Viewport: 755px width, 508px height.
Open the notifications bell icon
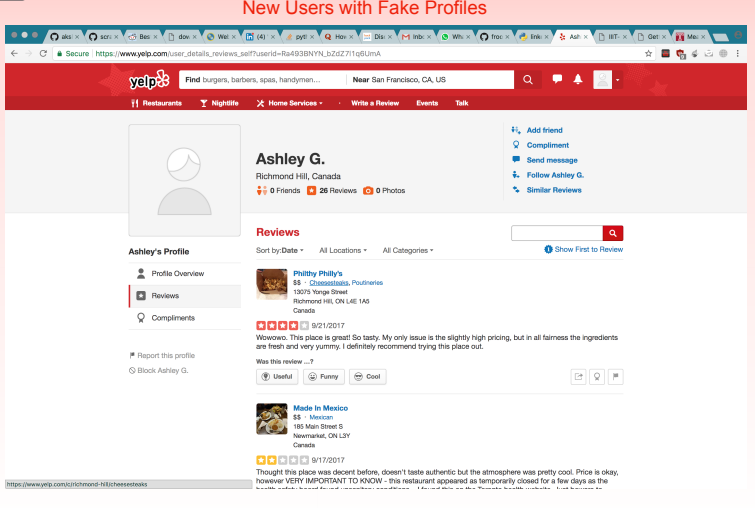[x=578, y=79]
